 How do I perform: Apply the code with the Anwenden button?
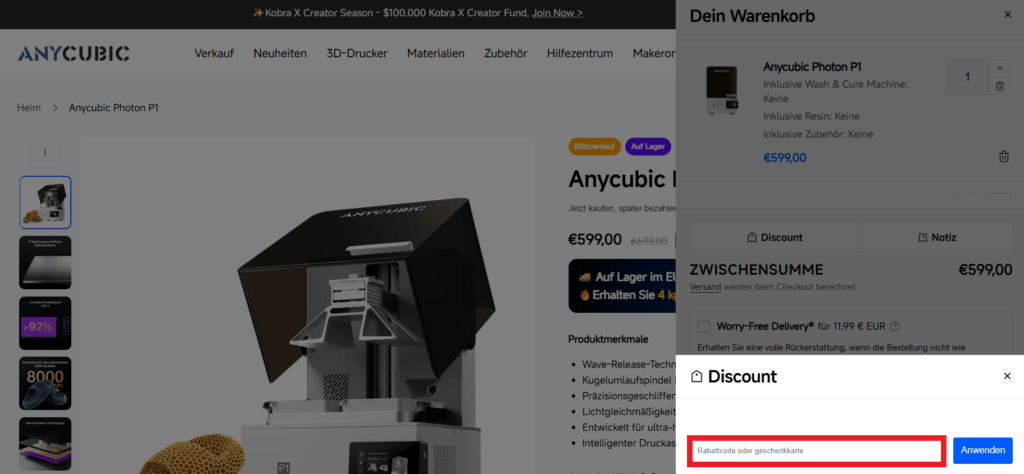(x=982, y=450)
